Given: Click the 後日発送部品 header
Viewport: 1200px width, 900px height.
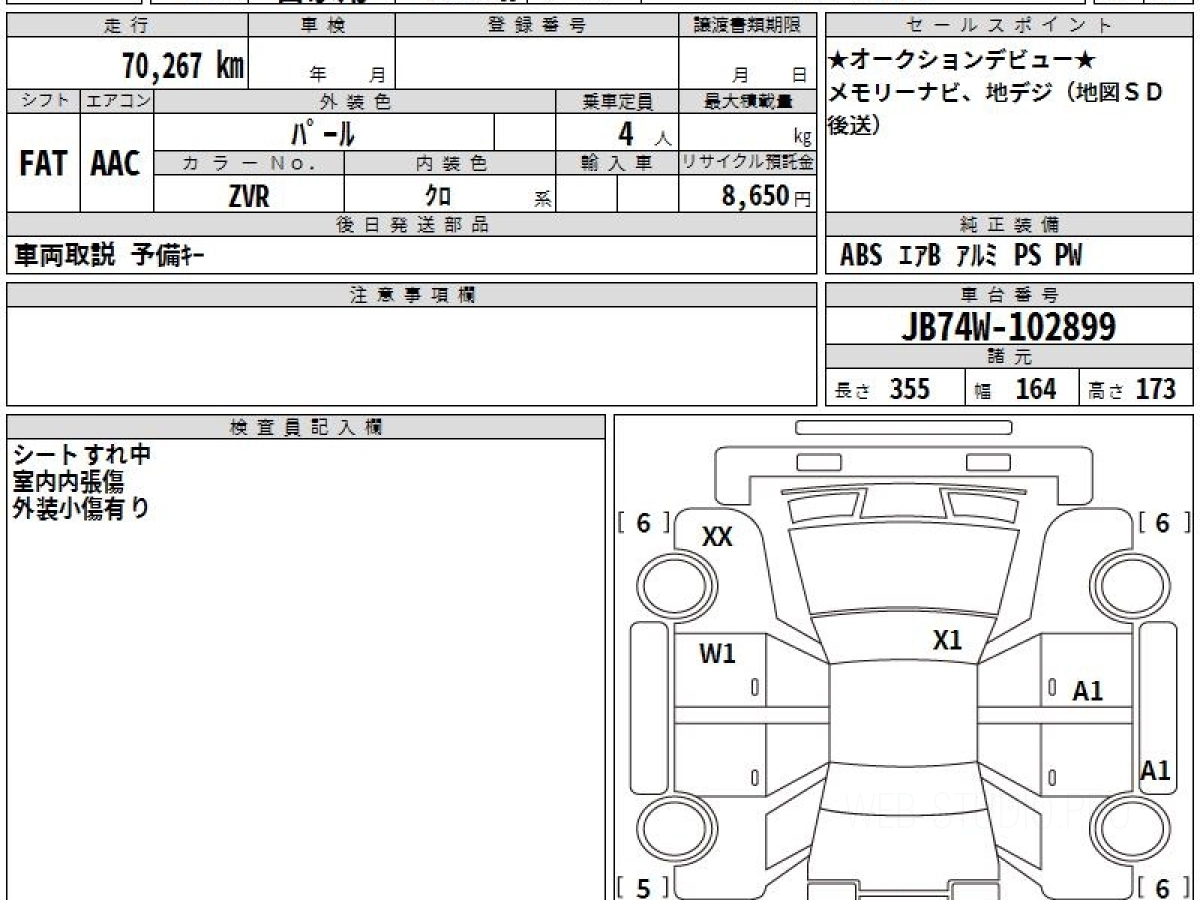Looking at the screenshot, I should (411, 225).
